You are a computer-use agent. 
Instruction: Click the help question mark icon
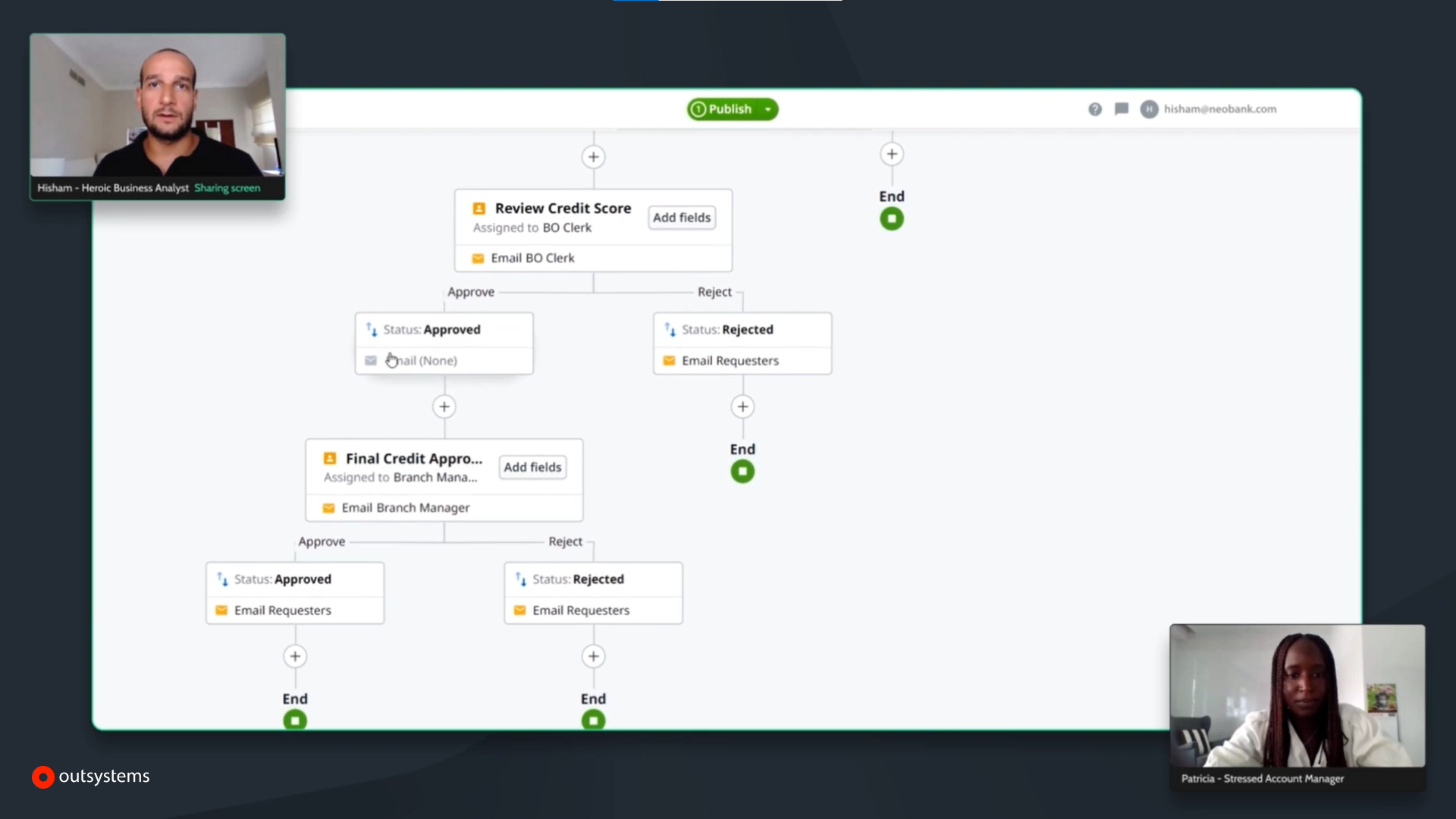click(1095, 109)
